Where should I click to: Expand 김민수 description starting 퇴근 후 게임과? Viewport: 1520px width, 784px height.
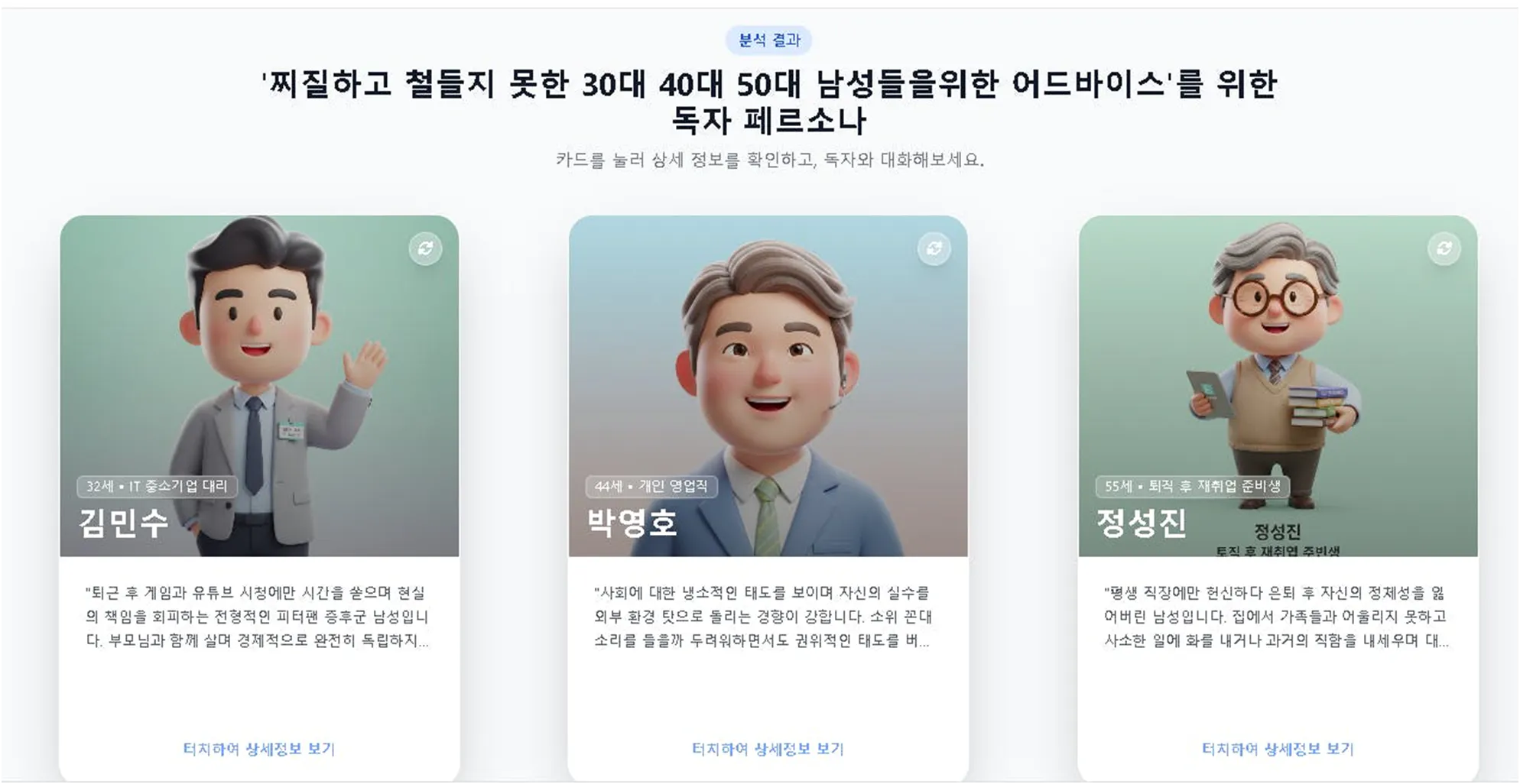pos(258,617)
